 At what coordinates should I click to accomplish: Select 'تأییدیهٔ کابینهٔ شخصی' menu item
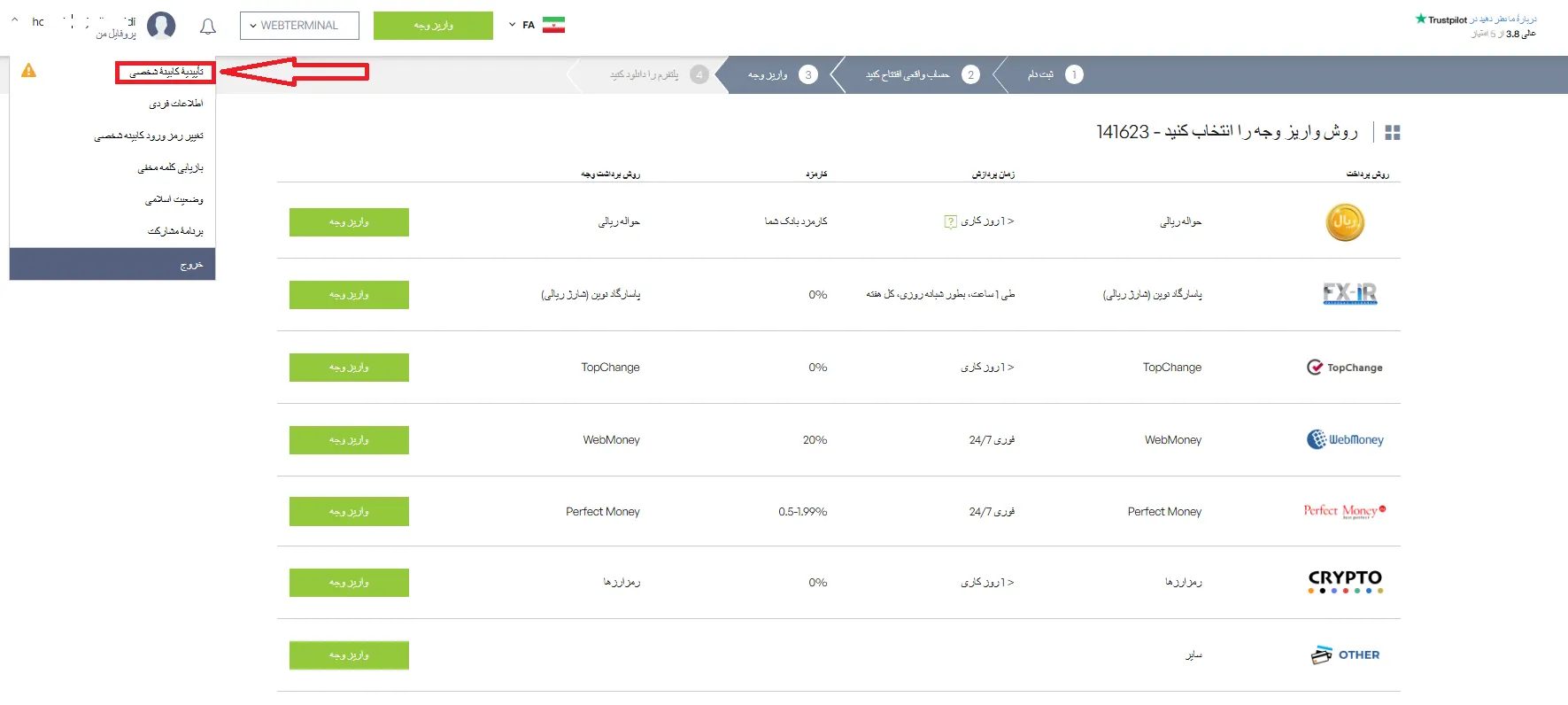[x=166, y=73]
